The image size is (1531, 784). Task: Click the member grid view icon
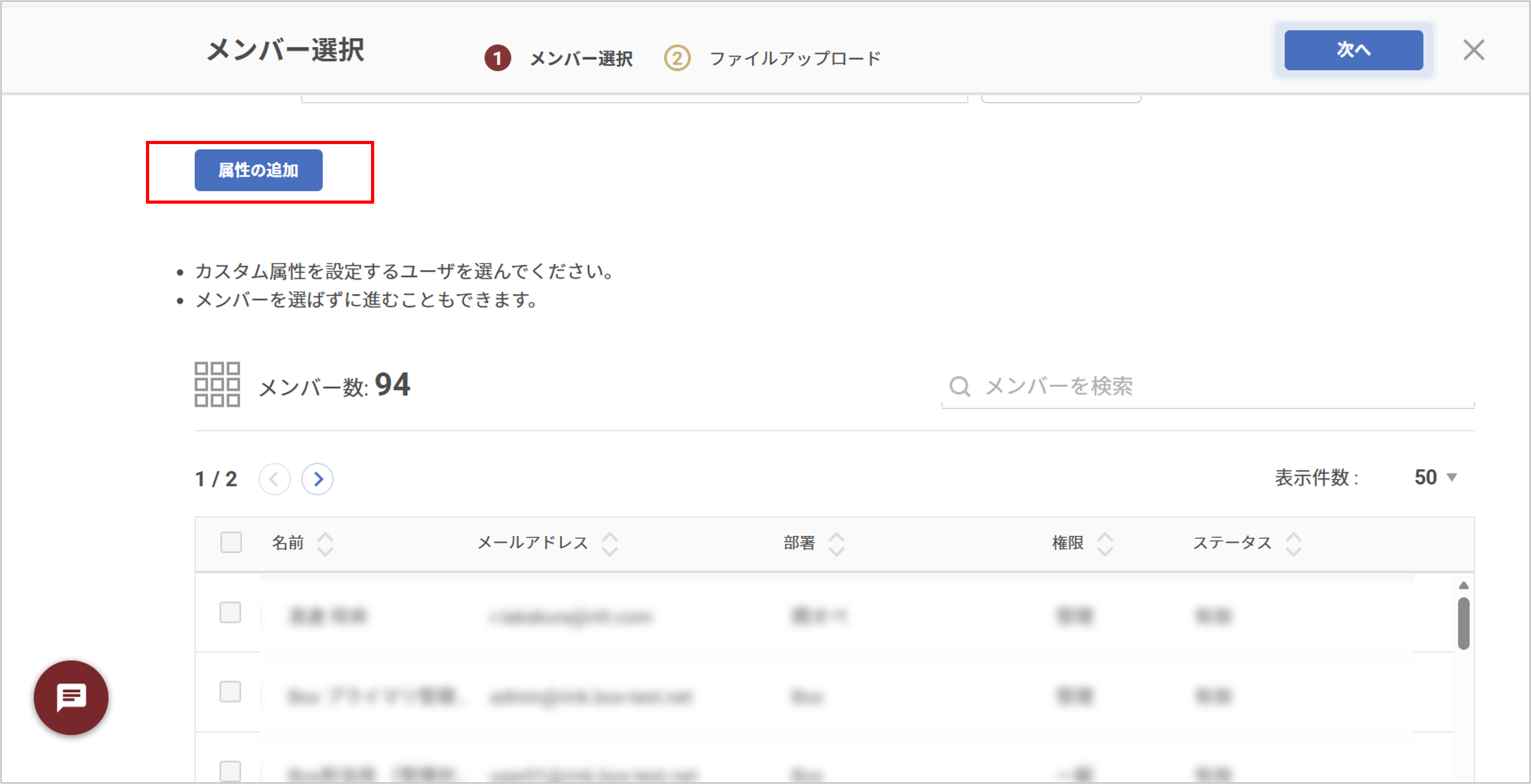coord(217,384)
